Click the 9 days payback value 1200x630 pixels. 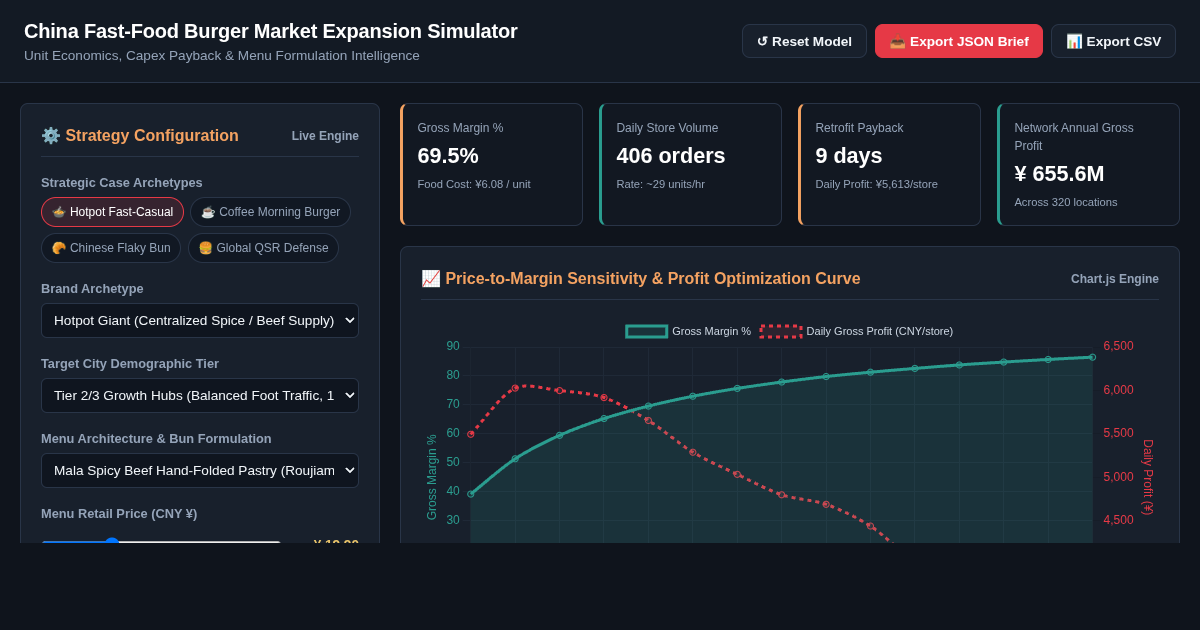(849, 156)
